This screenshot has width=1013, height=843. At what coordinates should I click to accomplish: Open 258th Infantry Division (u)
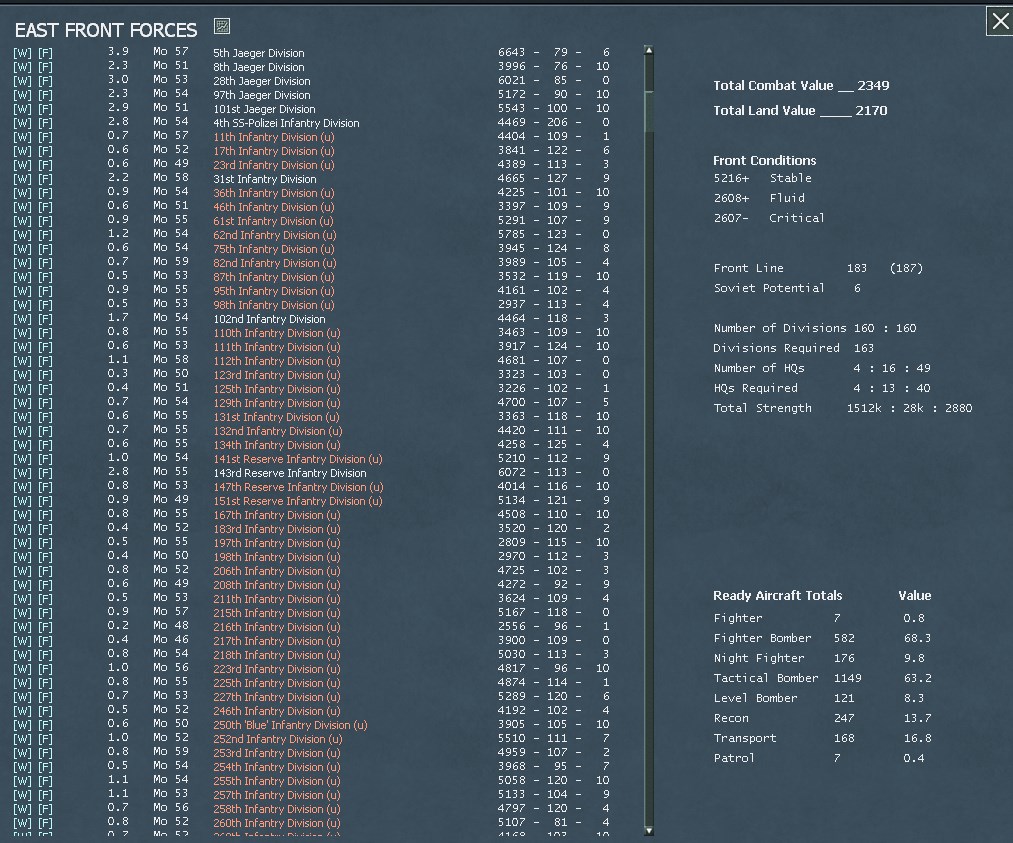(x=277, y=809)
